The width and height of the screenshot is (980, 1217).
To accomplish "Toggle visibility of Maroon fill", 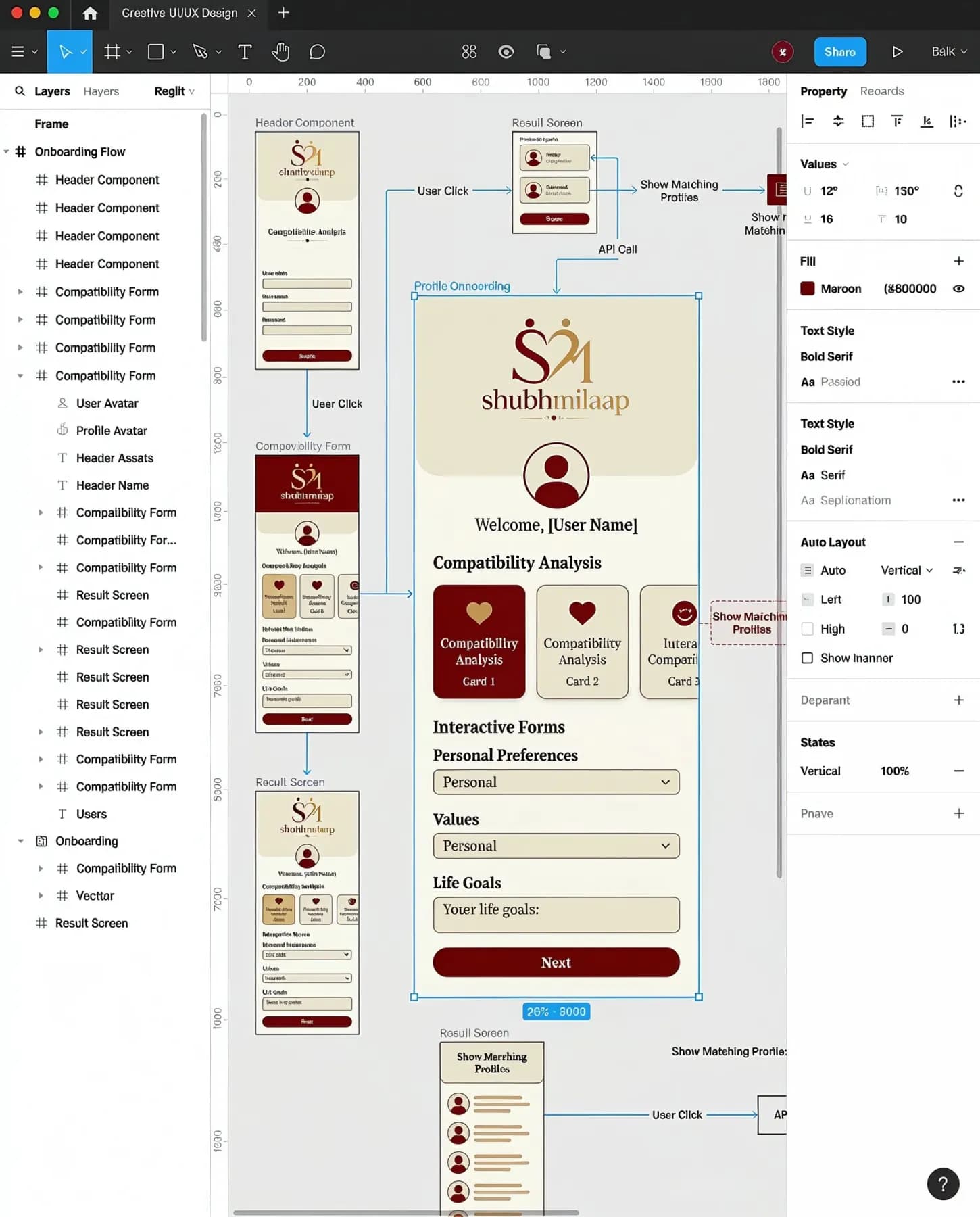I will pyautogui.click(x=958, y=289).
